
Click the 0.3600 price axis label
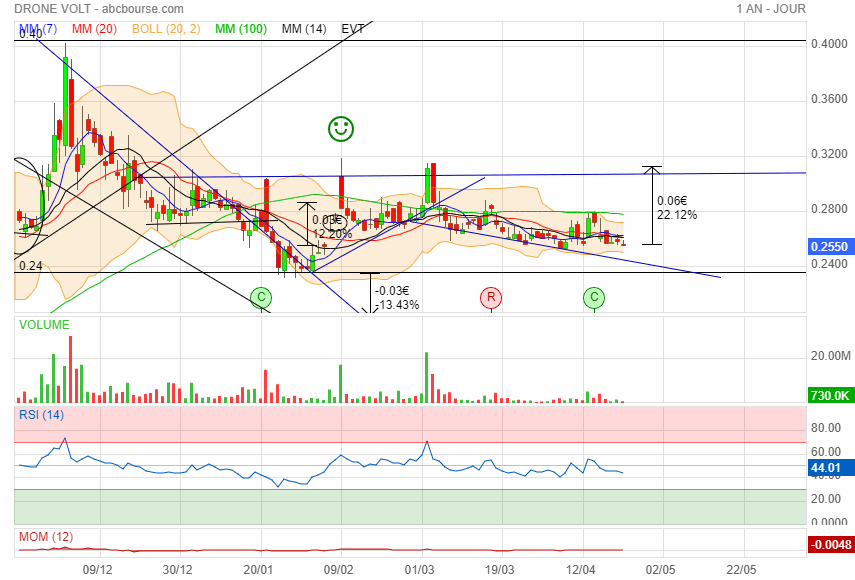tap(829, 99)
